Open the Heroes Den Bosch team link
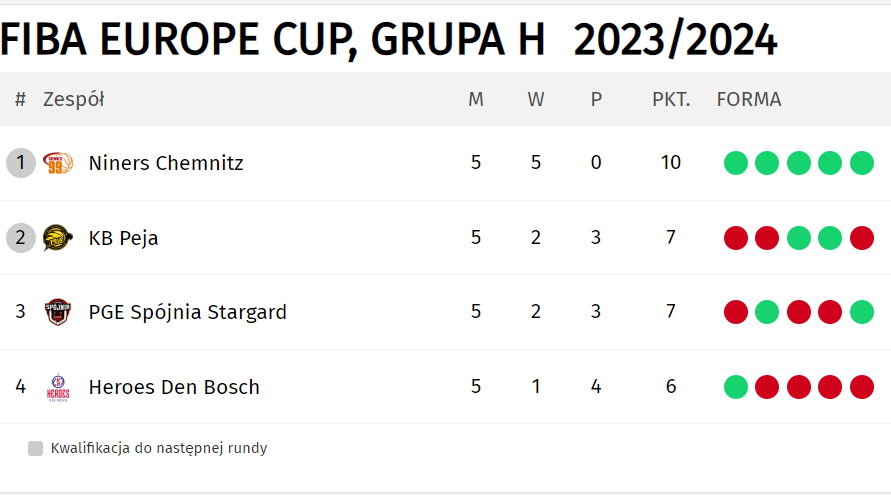 click(x=174, y=387)
